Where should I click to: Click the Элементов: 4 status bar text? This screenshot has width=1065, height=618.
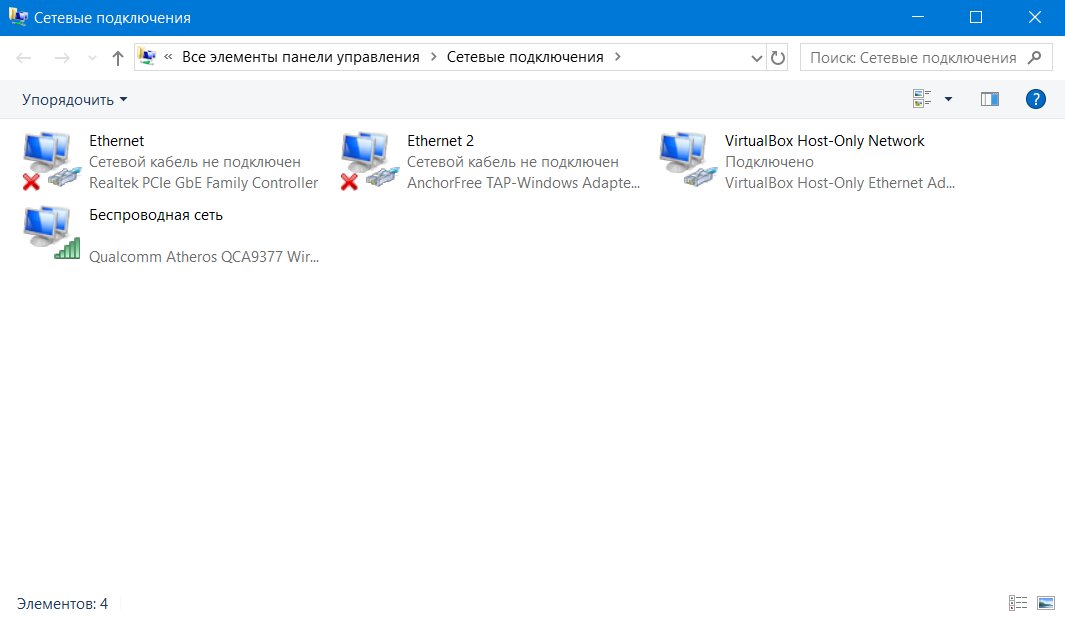pyautogui.click(x=62, y=603)
